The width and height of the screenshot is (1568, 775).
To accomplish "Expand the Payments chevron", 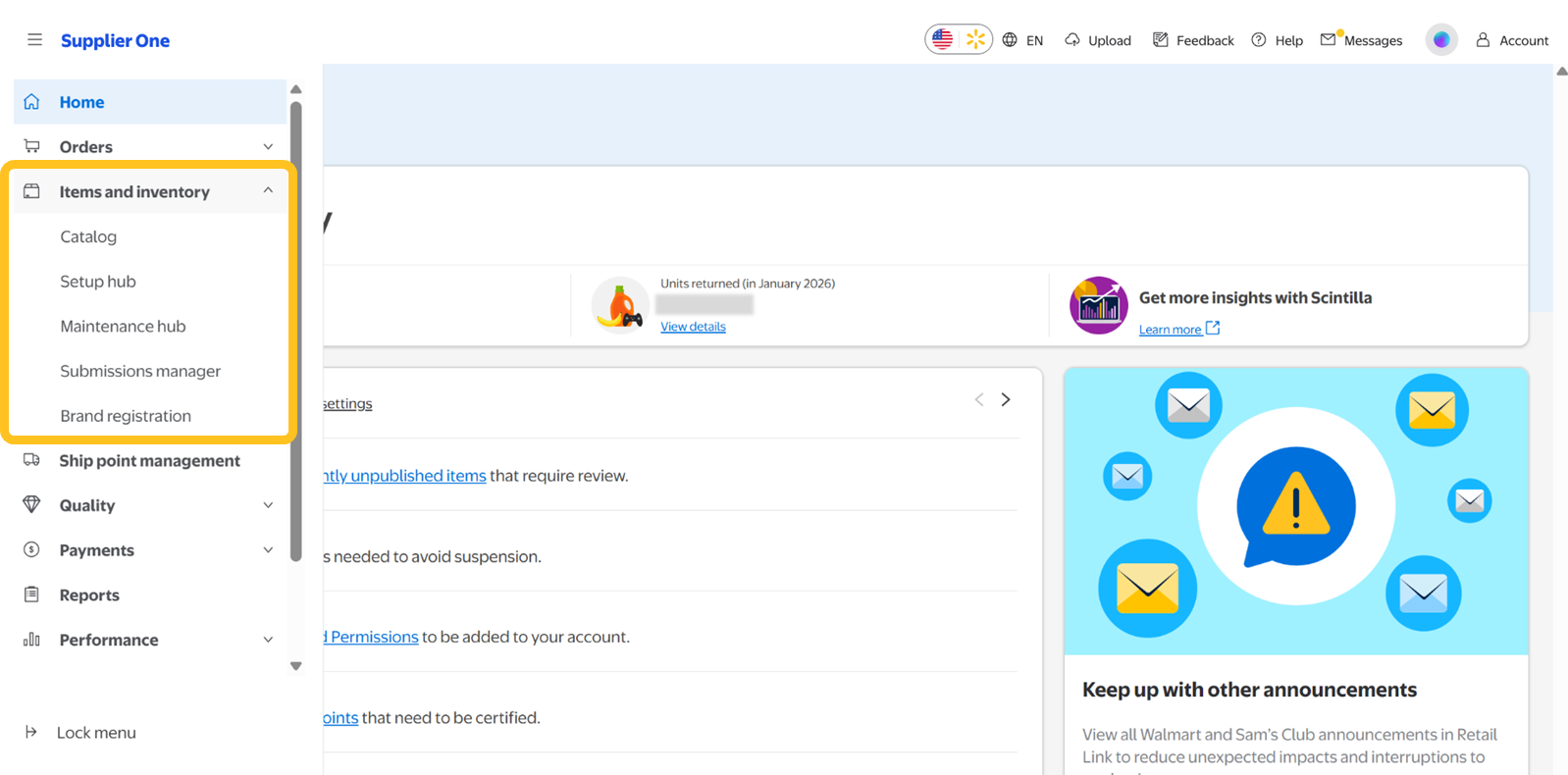I will [268, 550].
